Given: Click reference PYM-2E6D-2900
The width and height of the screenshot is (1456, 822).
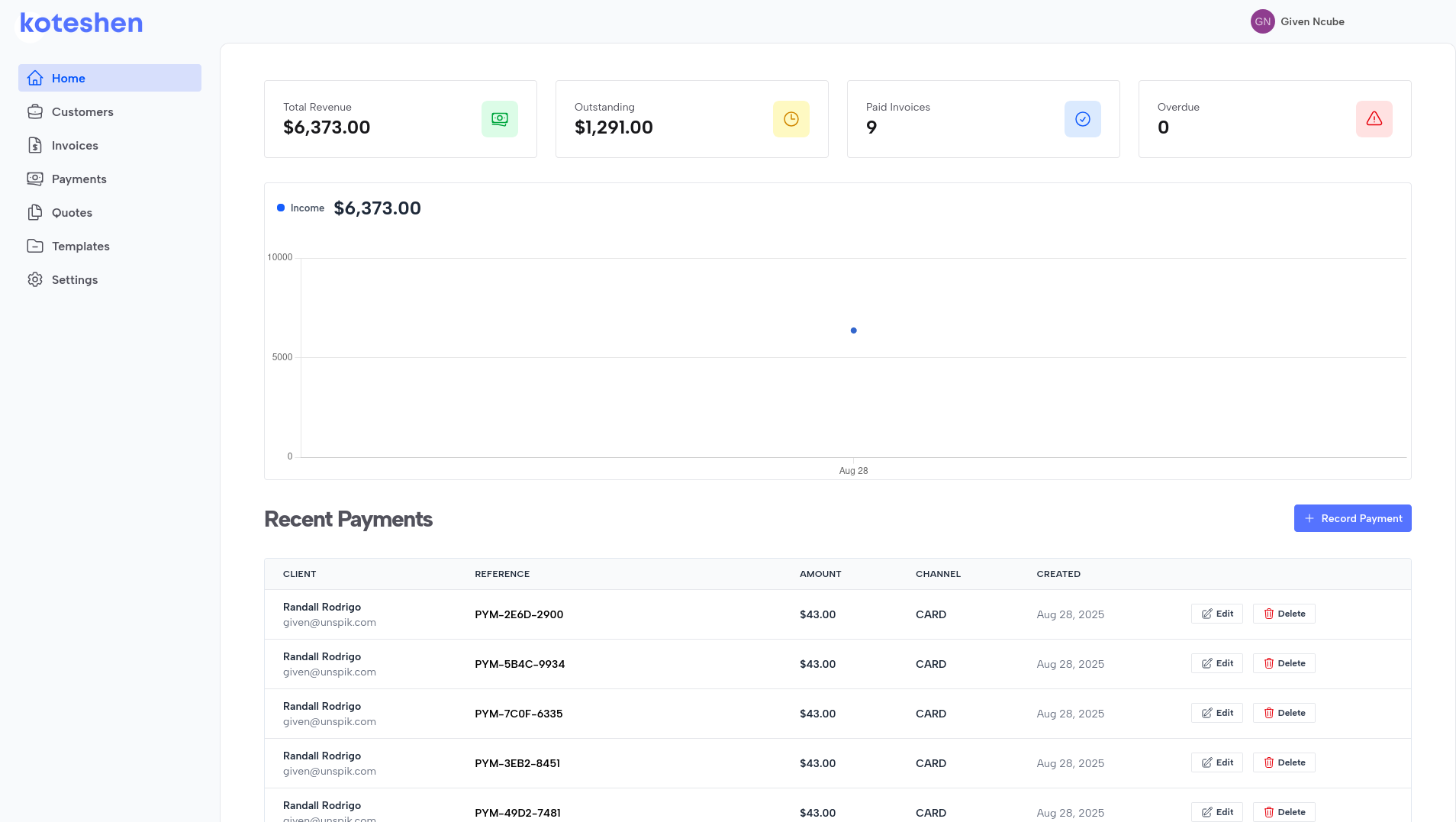Looking at the screenshot, I should click(x=519, y=614).
